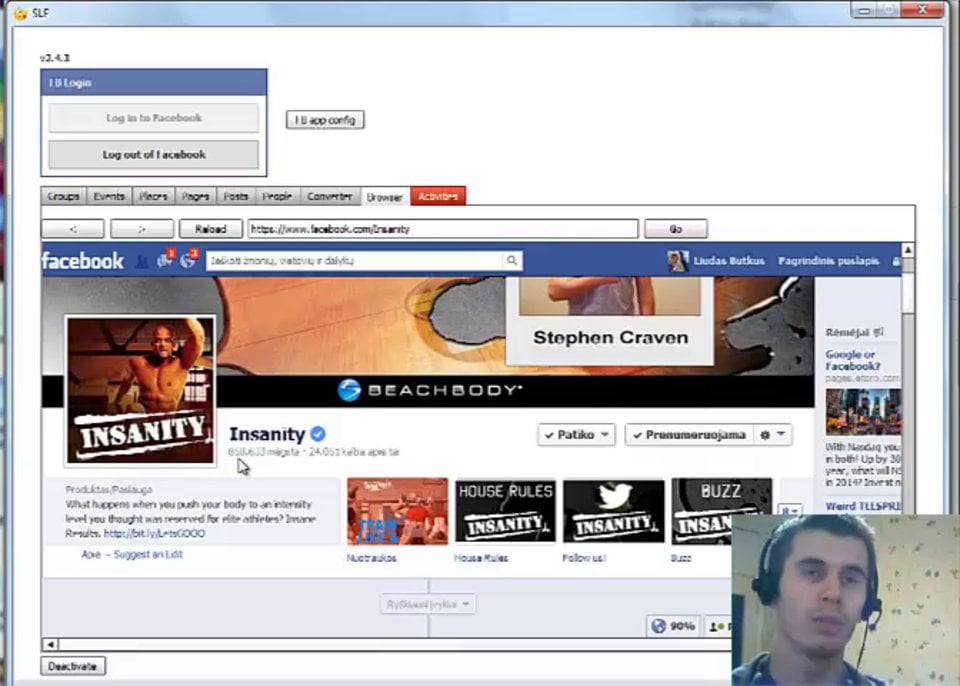Click the Follow us! label link
The height and width of the screenshot is (686, 960).
(x=583, y=558)
